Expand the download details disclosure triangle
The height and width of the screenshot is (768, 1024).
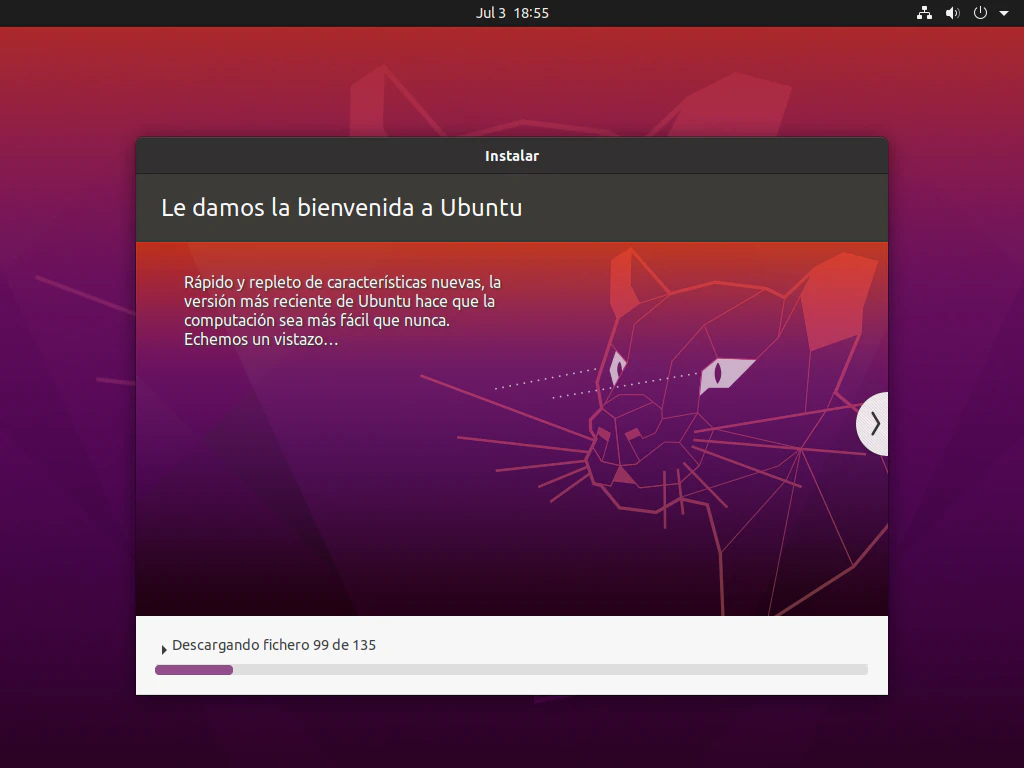point(164,649)
